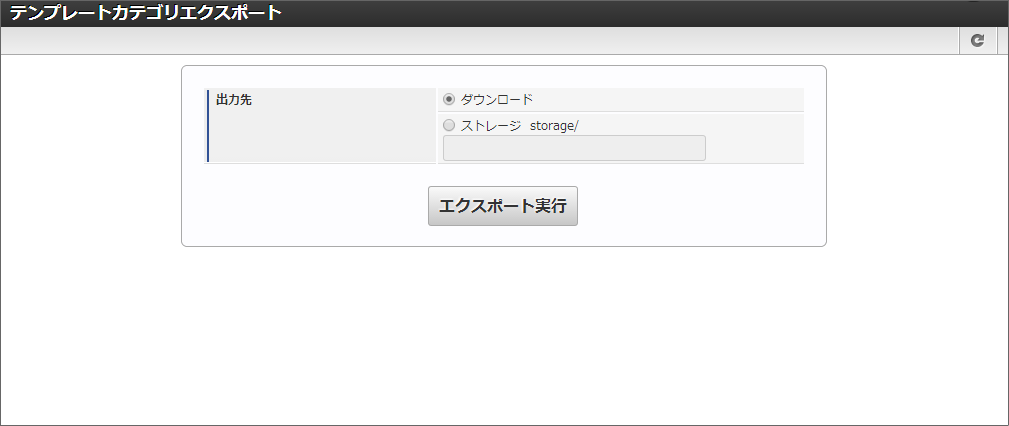Click the ダウンロード option label text
This screenshot has height=426, width=1009.
point(497,99)
